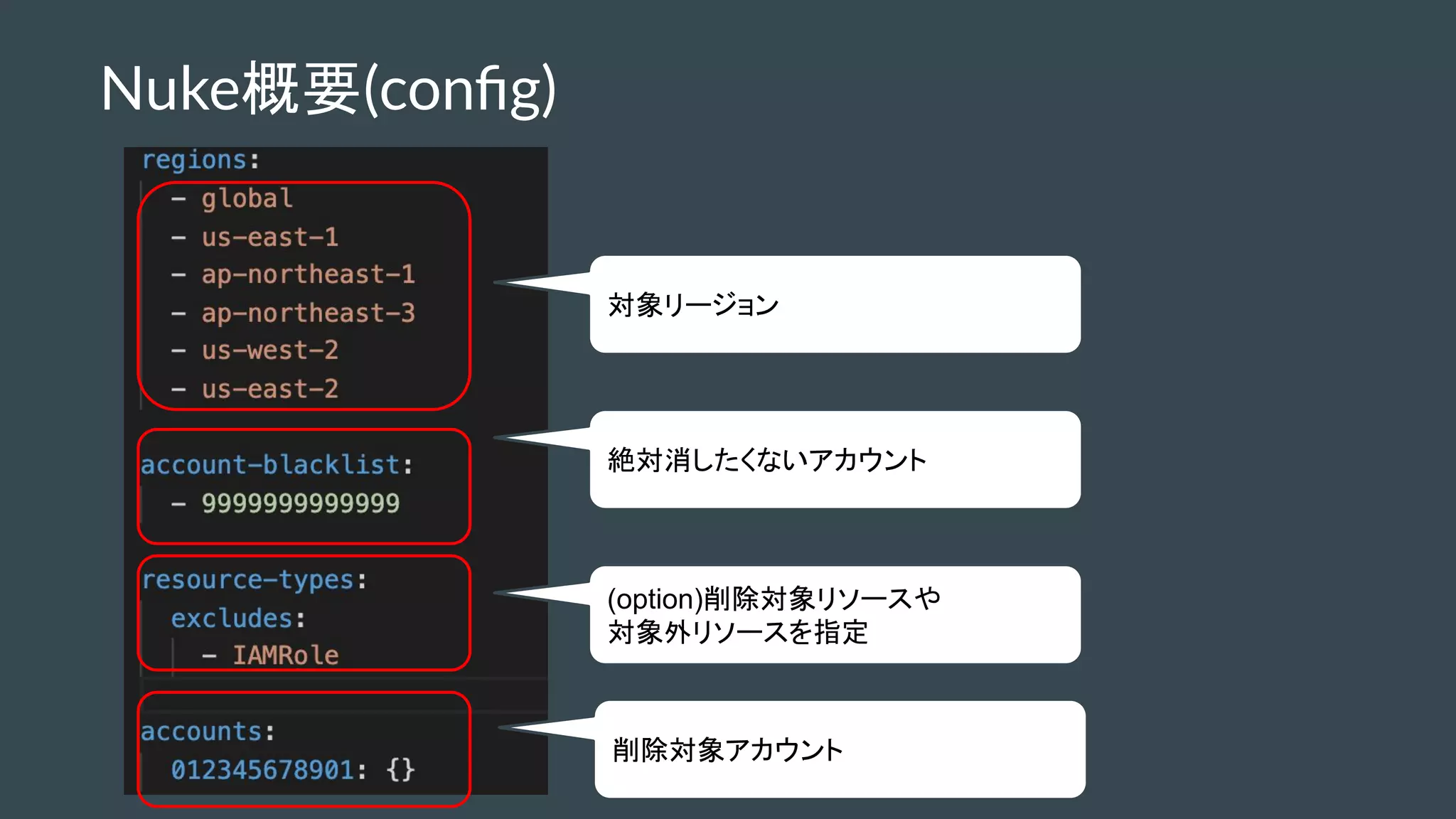Click the '- global' region entry
The width and height of the screenshot is (1456, 819).
[232, 198]
